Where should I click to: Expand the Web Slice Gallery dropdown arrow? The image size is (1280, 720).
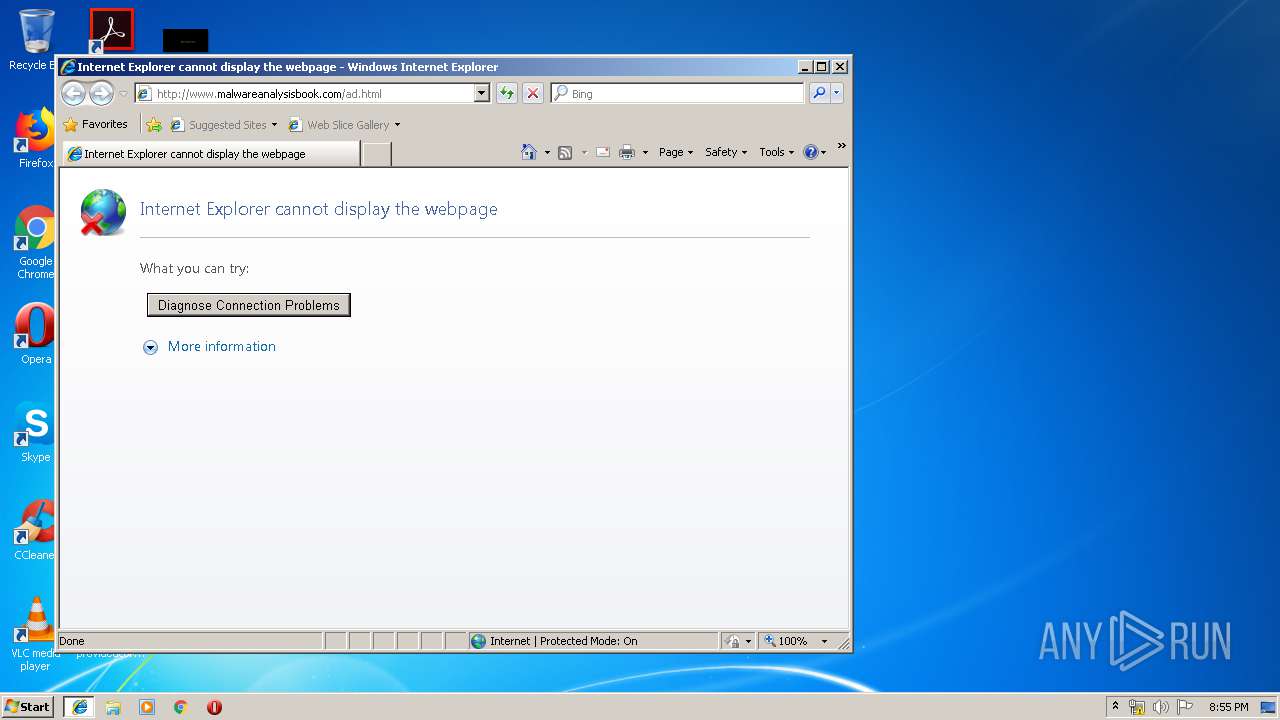point(397,125)
